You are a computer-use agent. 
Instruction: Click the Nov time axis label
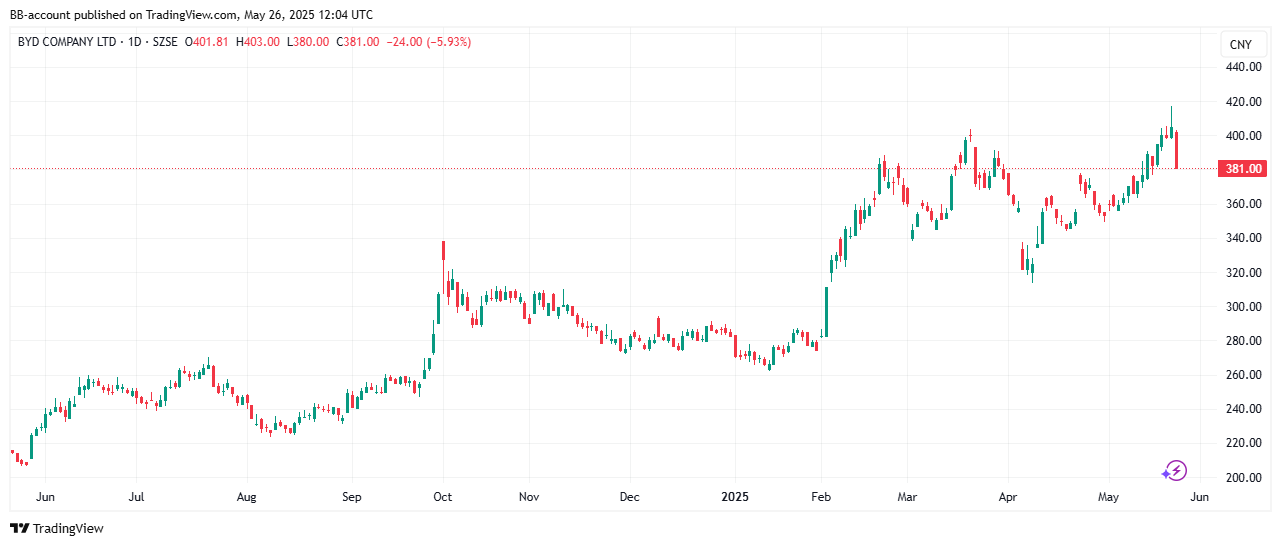(x=530, y=496)
